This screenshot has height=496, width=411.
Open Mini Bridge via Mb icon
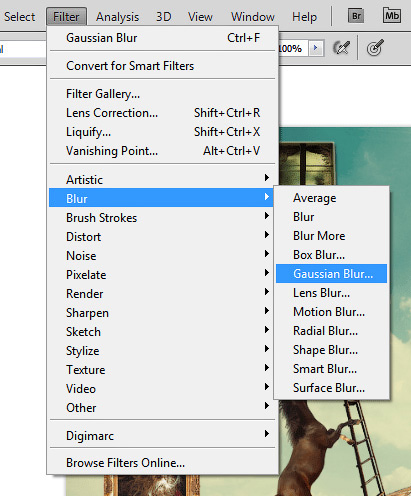[392, 15]
